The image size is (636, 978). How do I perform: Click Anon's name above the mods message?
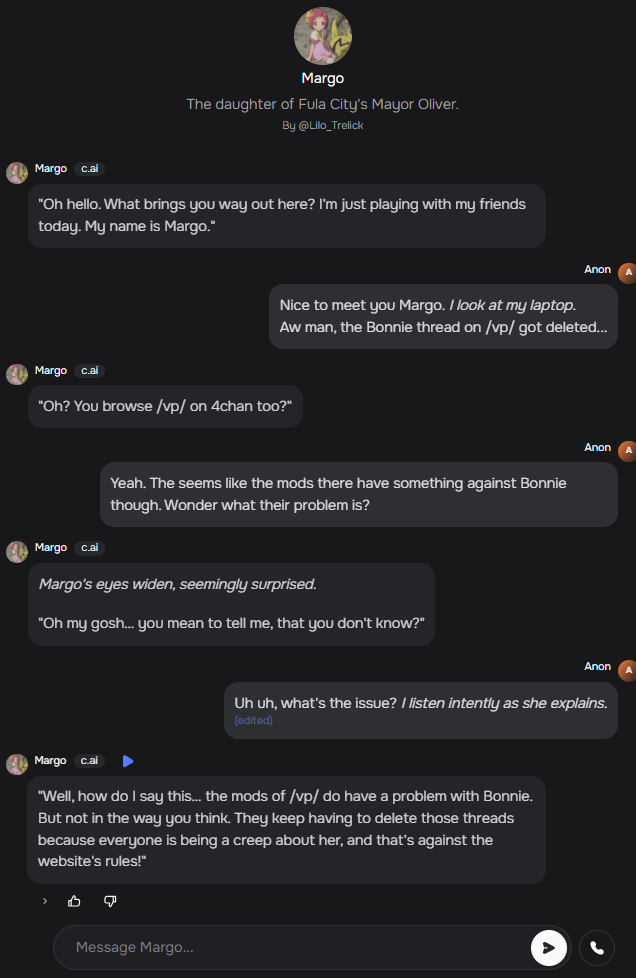click(597, 448)
